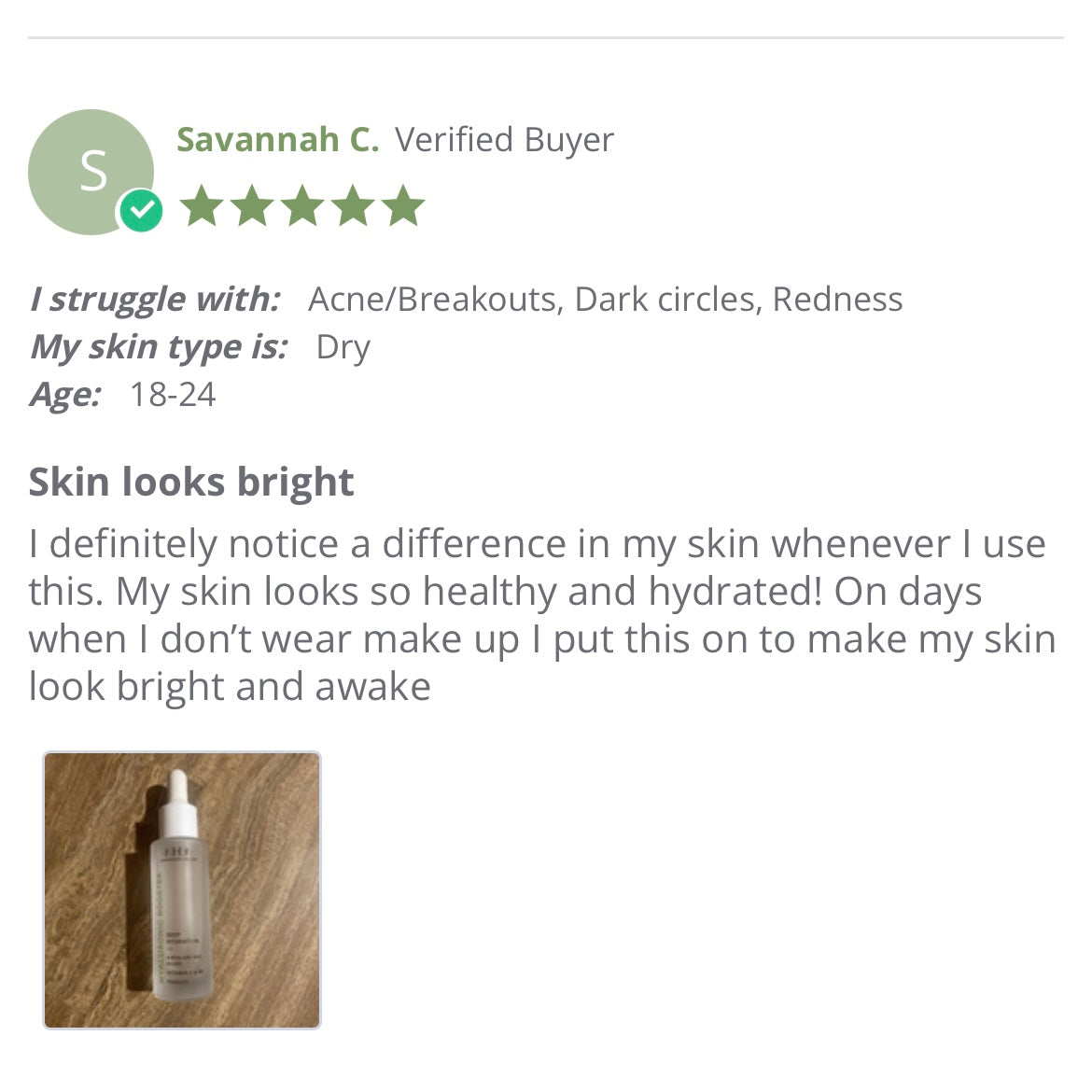Click the "I struggle with:" label
This screenshot has width=1092, height=1092.
point(154,300)
